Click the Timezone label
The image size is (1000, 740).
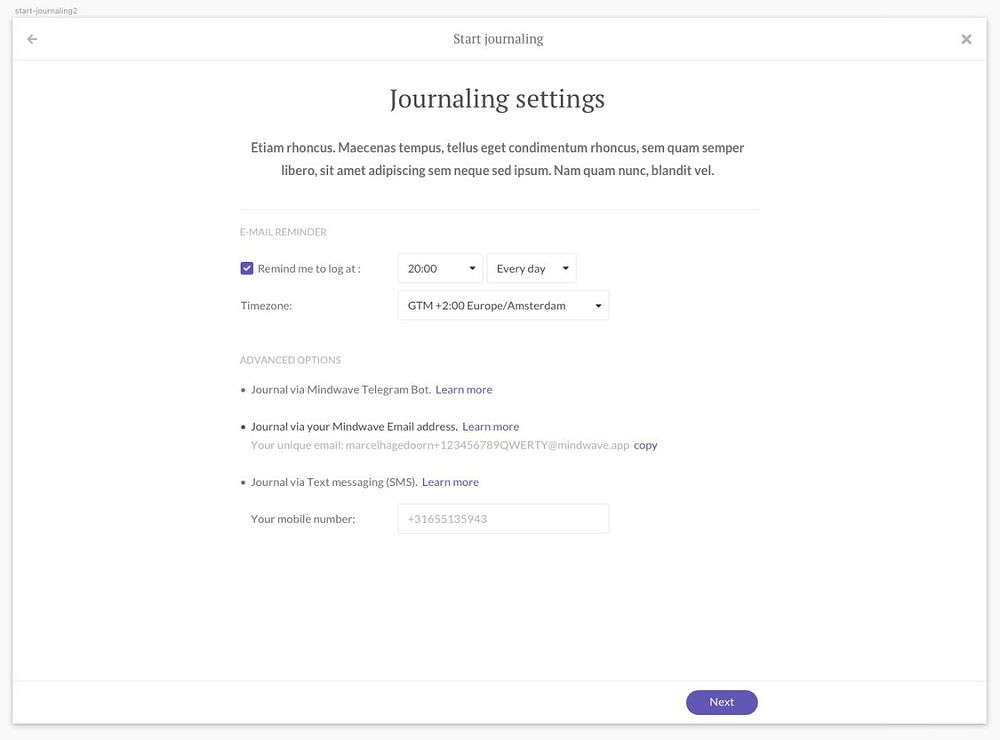pos(266,305)
